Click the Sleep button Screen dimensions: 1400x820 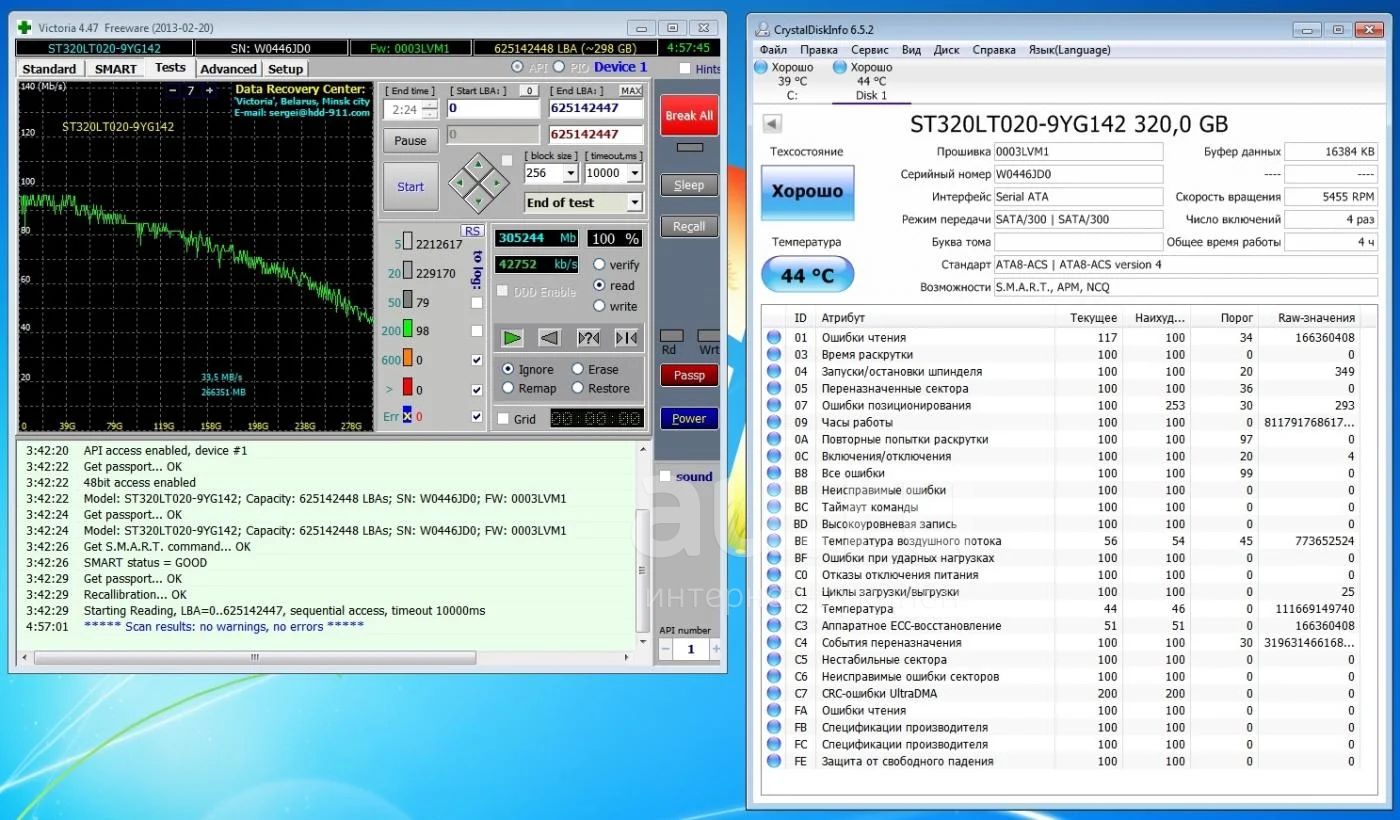pos(689,185)
